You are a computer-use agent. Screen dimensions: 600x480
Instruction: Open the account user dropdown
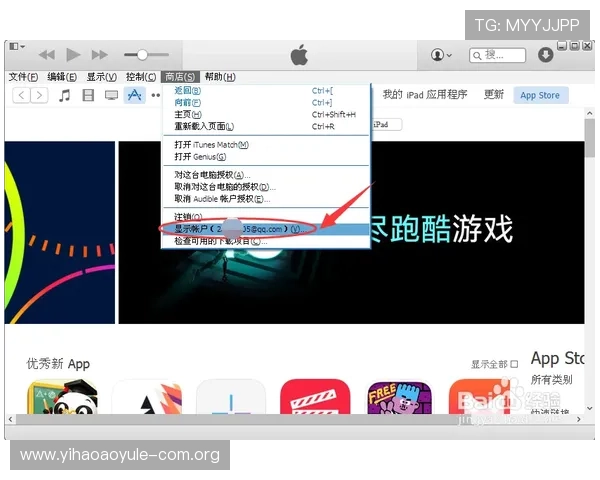[441, 55]
